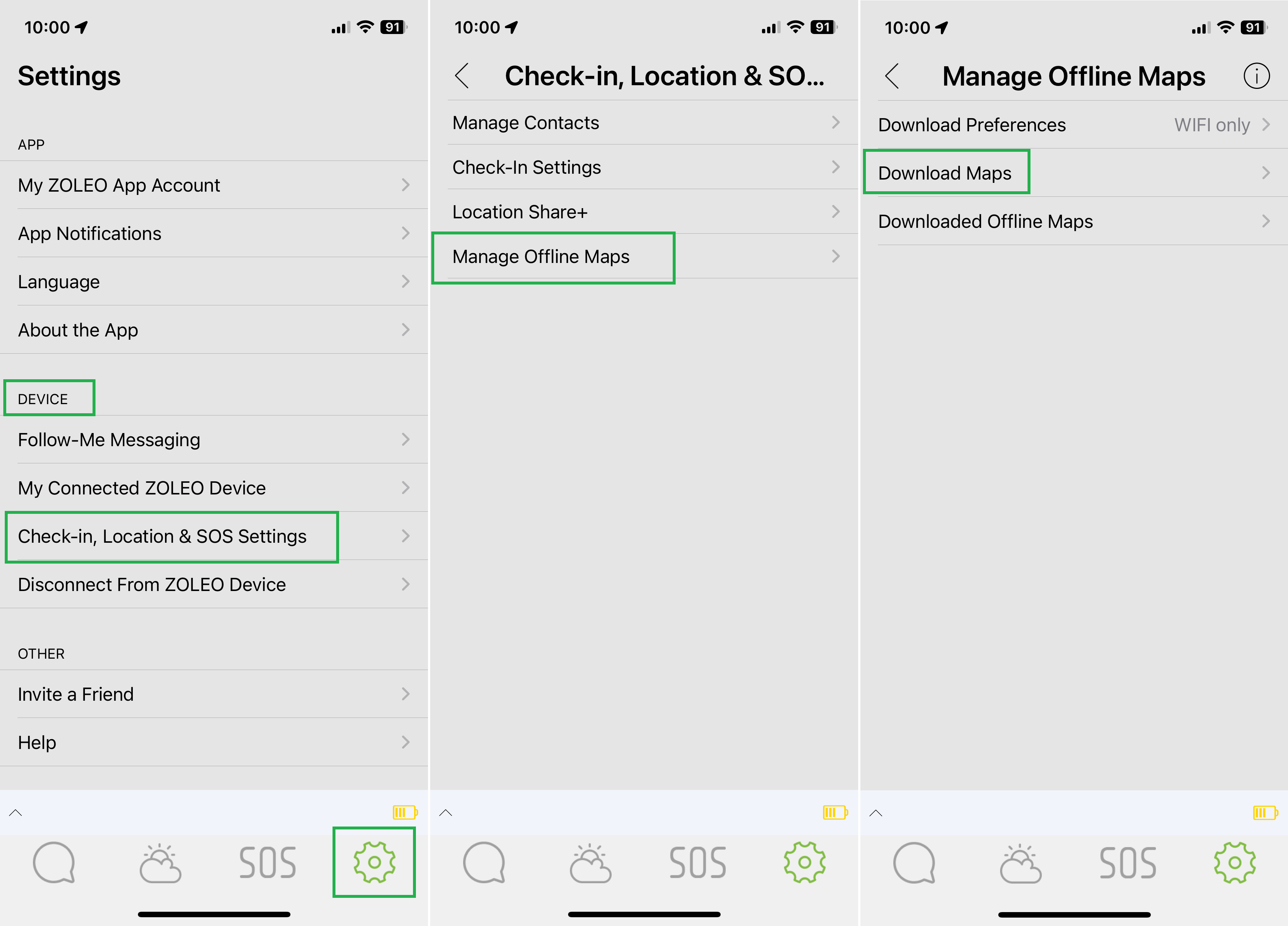Open App Notifications settings
This screenshot has width=1288, height=926.
click(214, 233)
